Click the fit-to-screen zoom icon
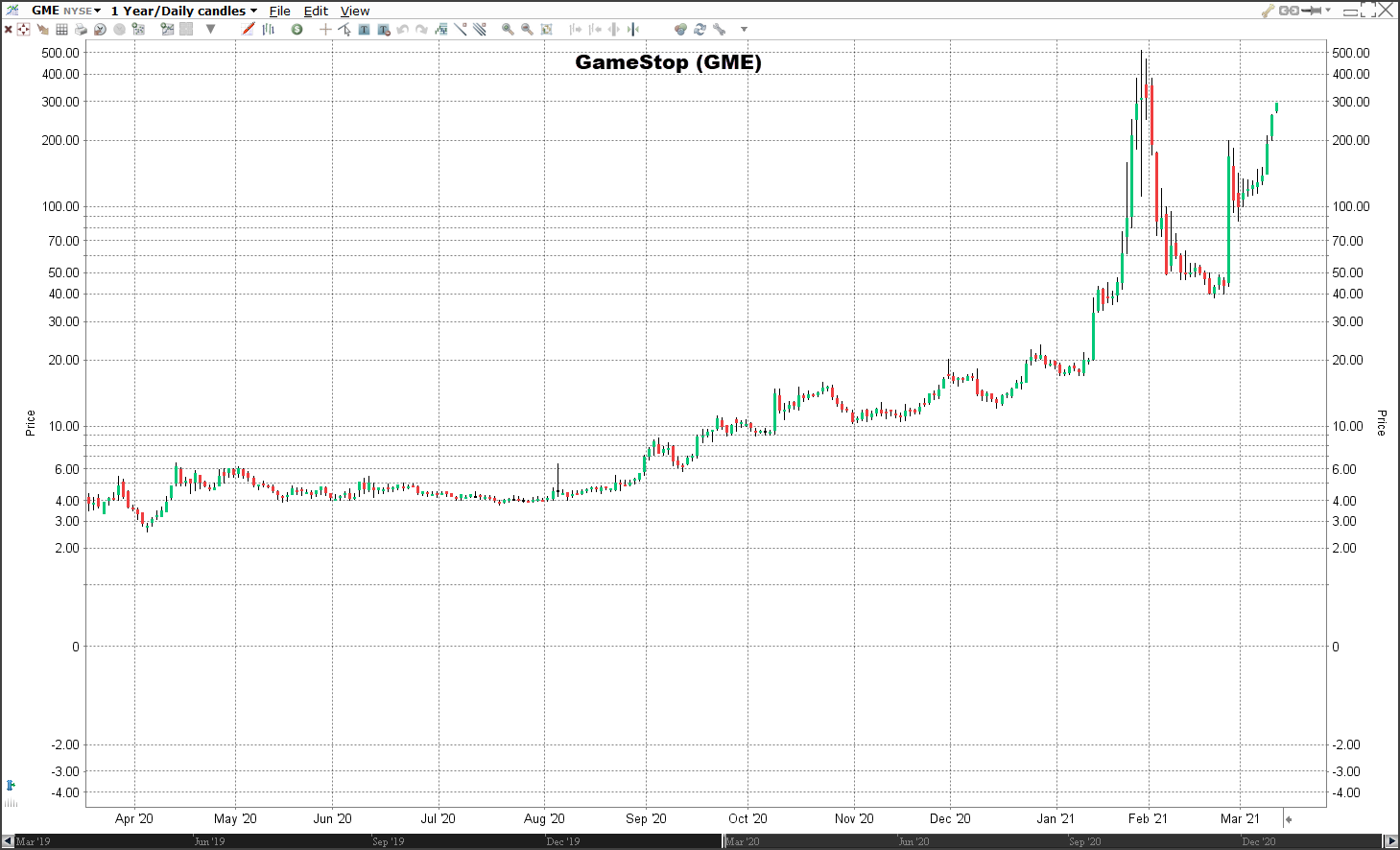 546,30
